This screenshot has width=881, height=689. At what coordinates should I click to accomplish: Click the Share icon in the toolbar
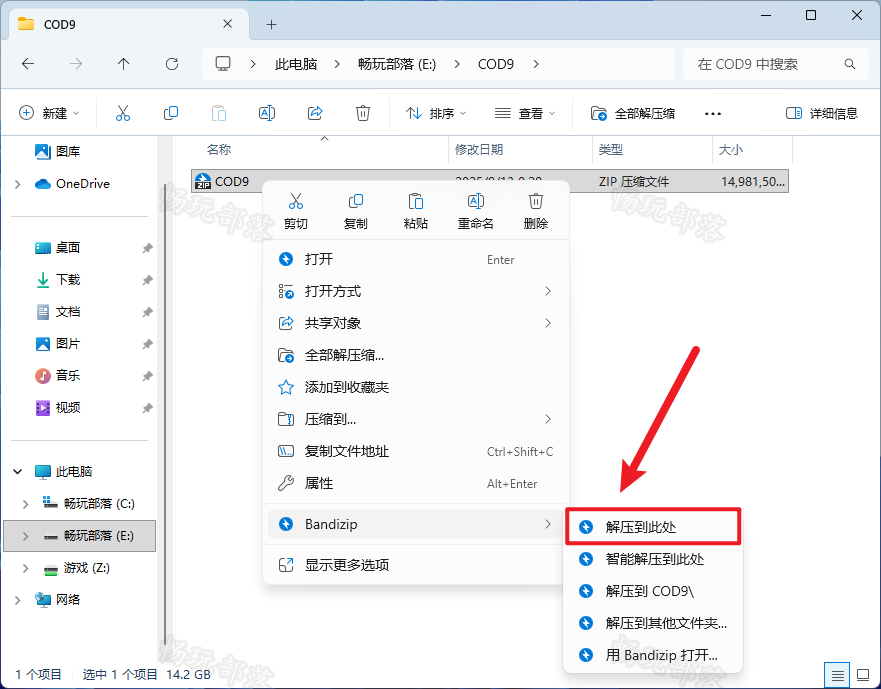click(315, 113)
